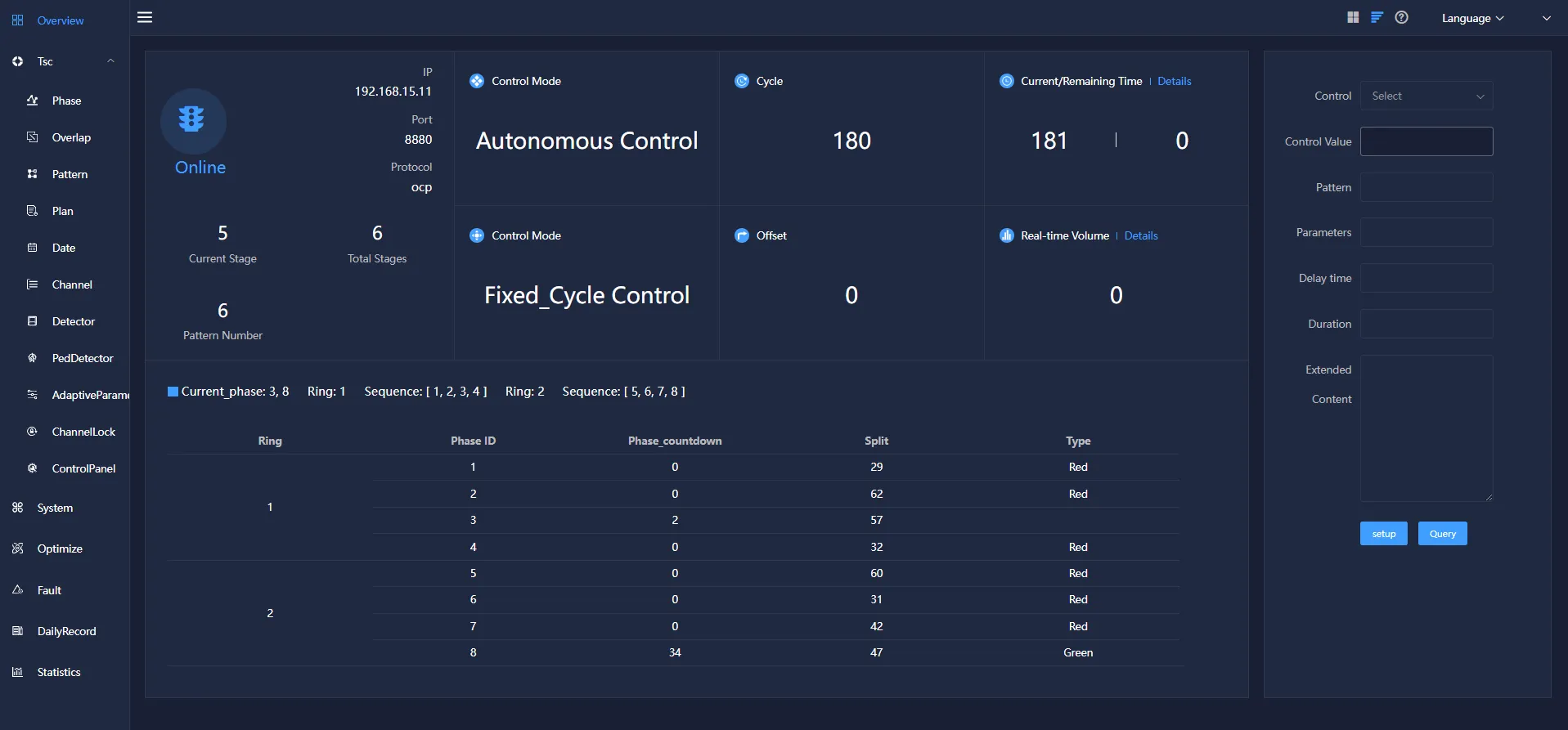Screen dimensions: 1568x730
Task: Click the IP address 192.168.15.11
Action: [393, 92]
